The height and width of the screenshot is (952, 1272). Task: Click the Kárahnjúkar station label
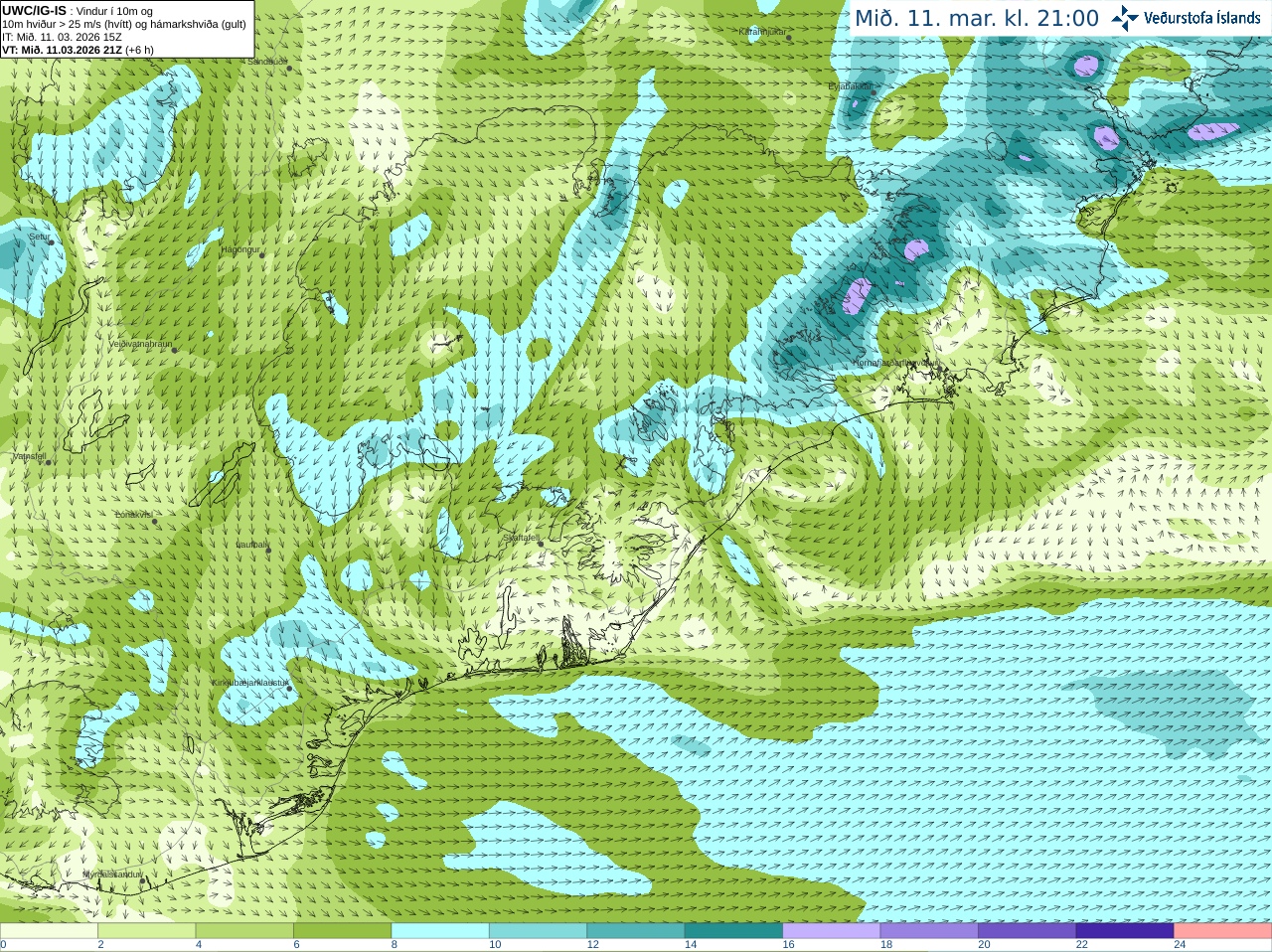762,32
